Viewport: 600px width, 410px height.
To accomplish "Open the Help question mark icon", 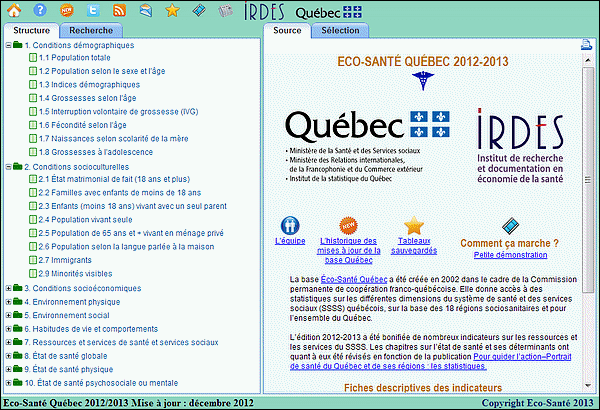I will tap(40, 10).
